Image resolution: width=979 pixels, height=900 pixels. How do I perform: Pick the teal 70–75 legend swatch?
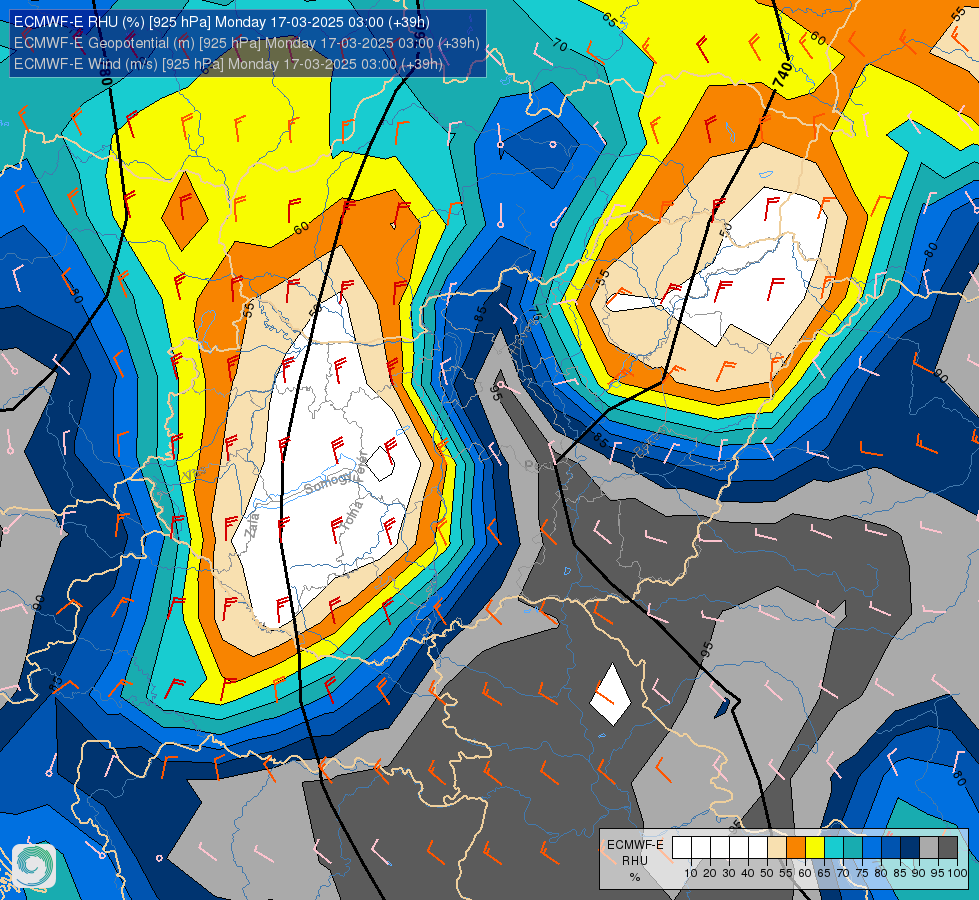point(853,848)
